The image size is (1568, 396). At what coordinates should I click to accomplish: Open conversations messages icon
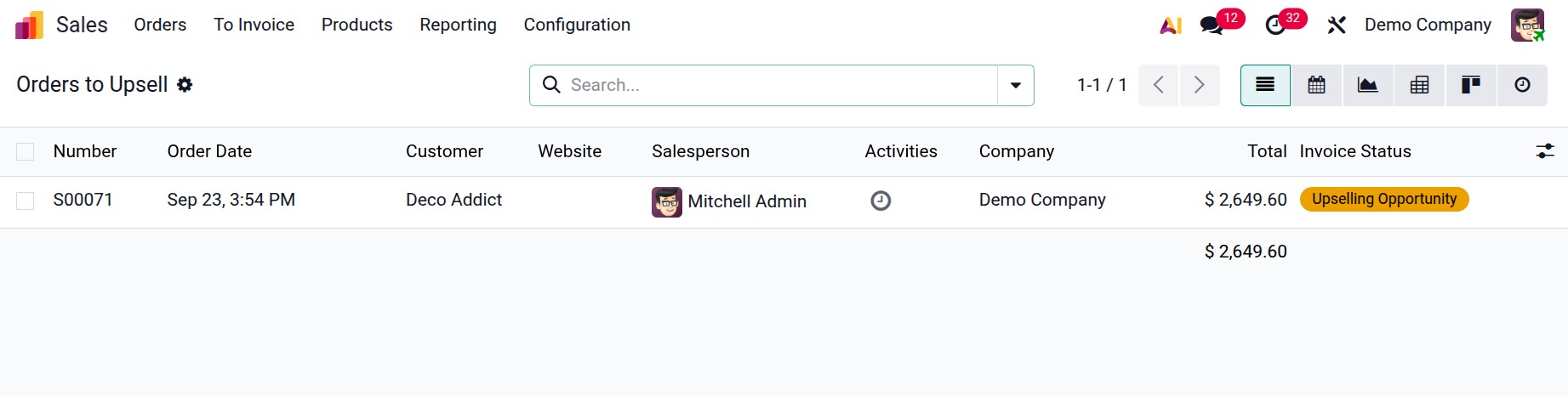coord(1212,25)
